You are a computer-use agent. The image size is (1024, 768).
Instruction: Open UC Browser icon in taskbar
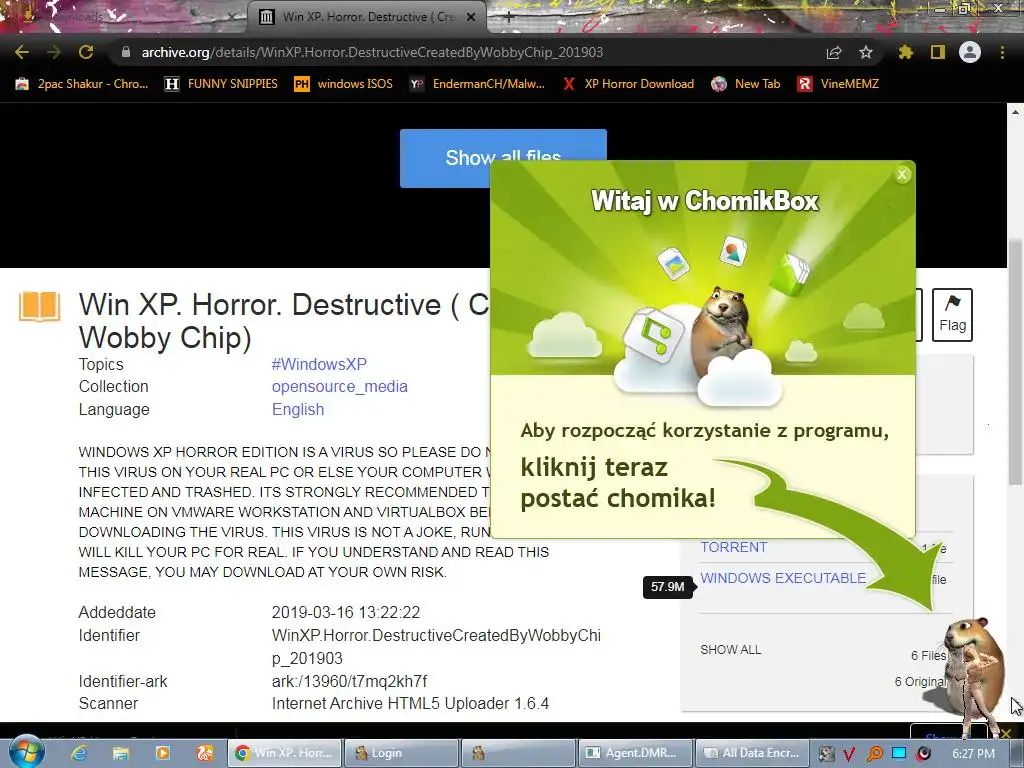pyautogui.click(x=204, y=753)
